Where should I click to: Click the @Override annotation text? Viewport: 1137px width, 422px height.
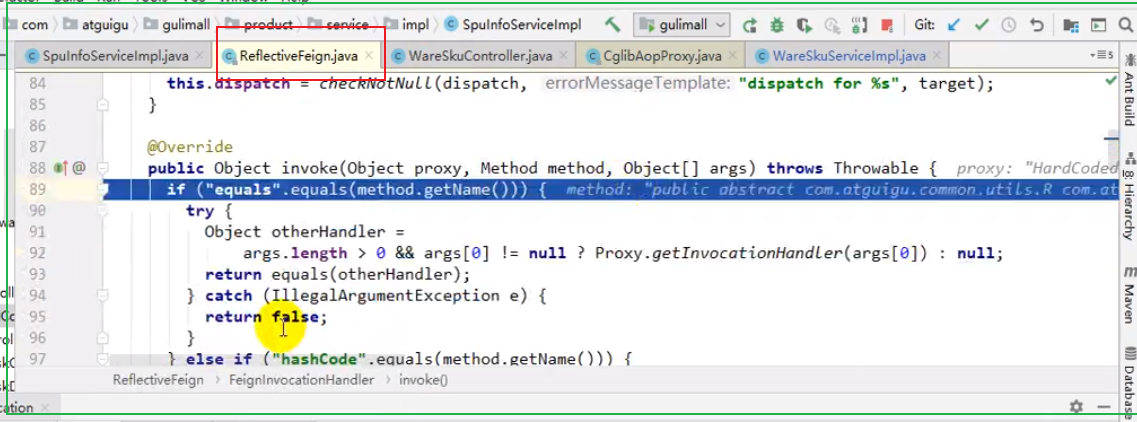pyautogui.click(x=191, y=147)
